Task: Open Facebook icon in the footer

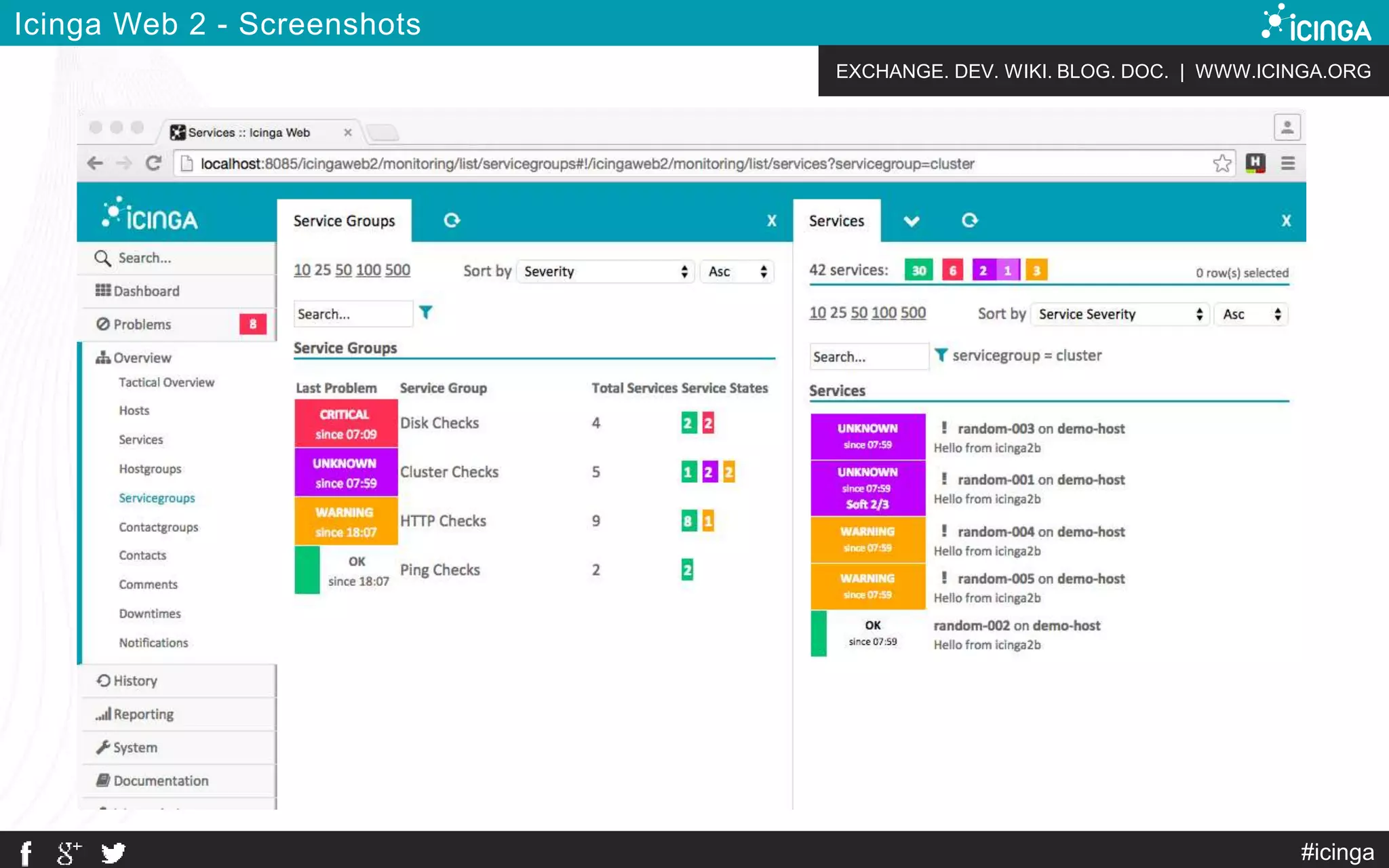Action: (x=26, y=853)
